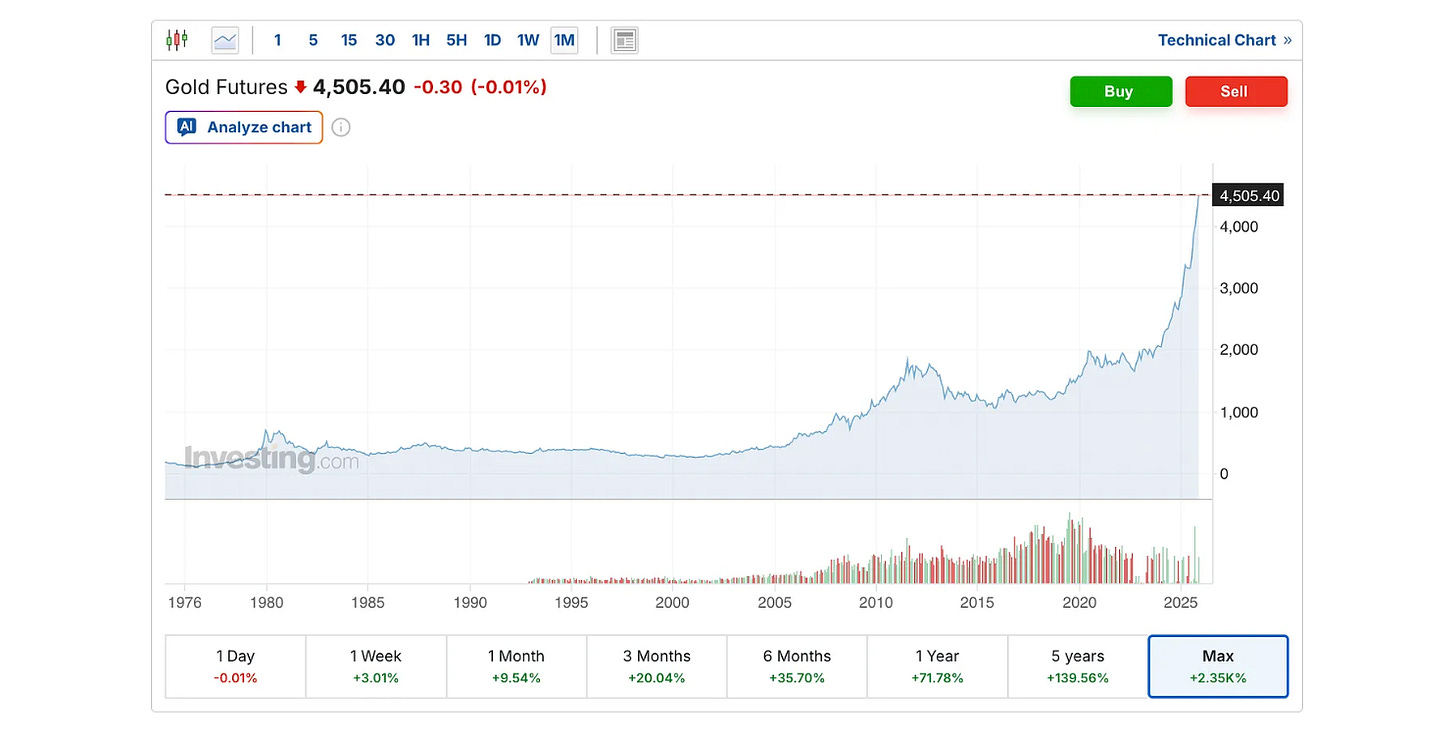
Task: Select the 5 years range tab
Action: coord(1077,666)
